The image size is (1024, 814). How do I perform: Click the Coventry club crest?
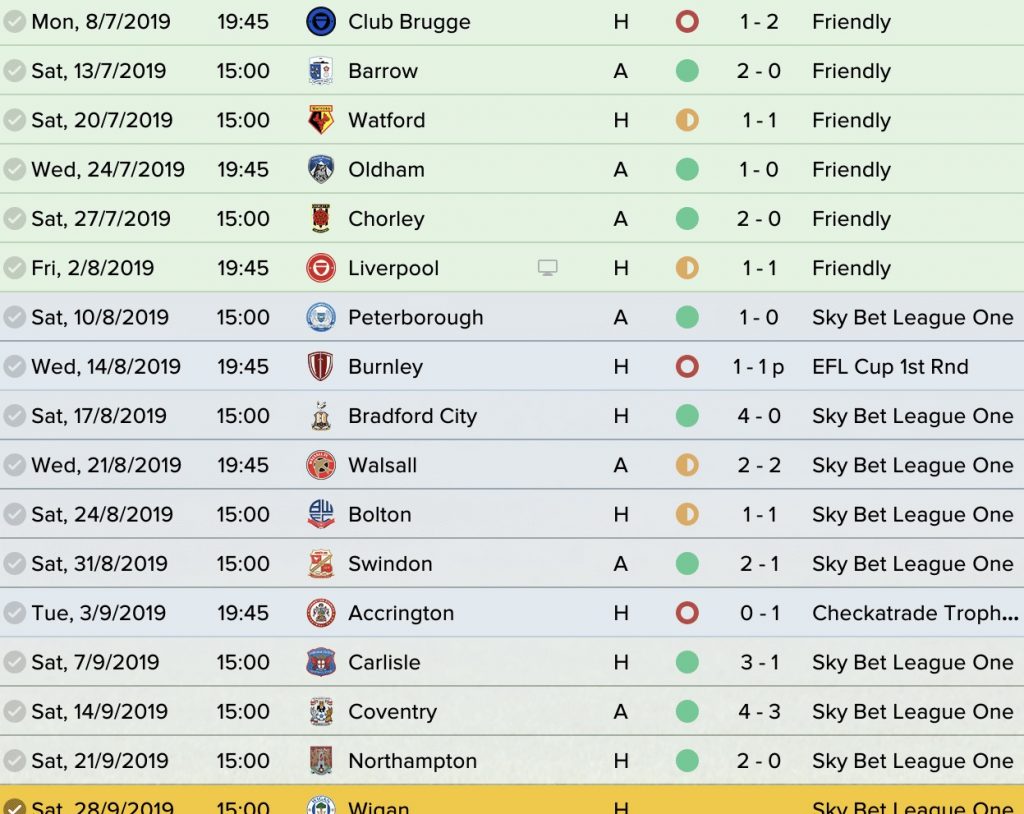321,711
